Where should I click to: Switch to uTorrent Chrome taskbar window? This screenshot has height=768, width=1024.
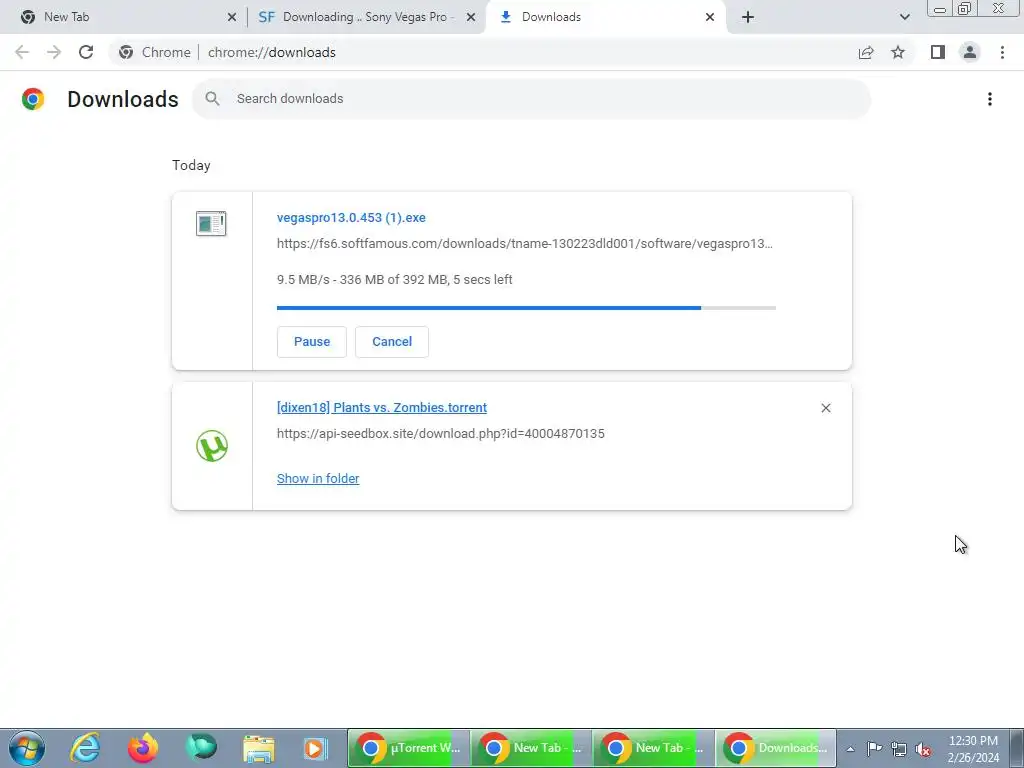[x=409, y=748]
